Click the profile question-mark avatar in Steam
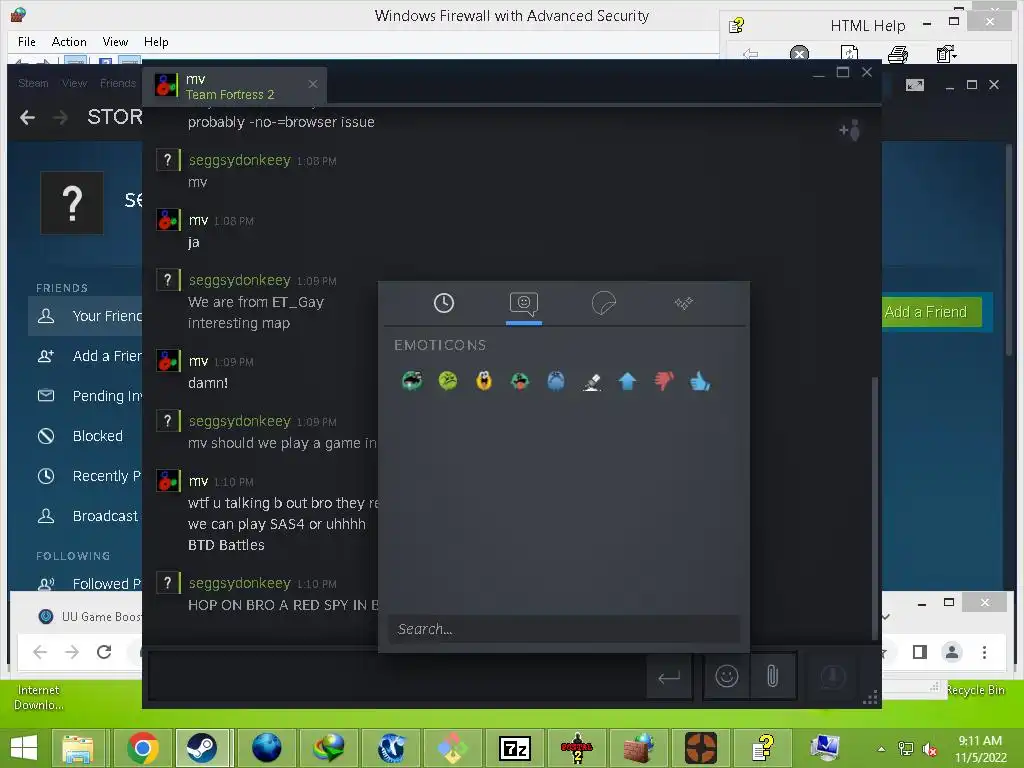The width and height of the screenshot is (1024, 768). 72,203
